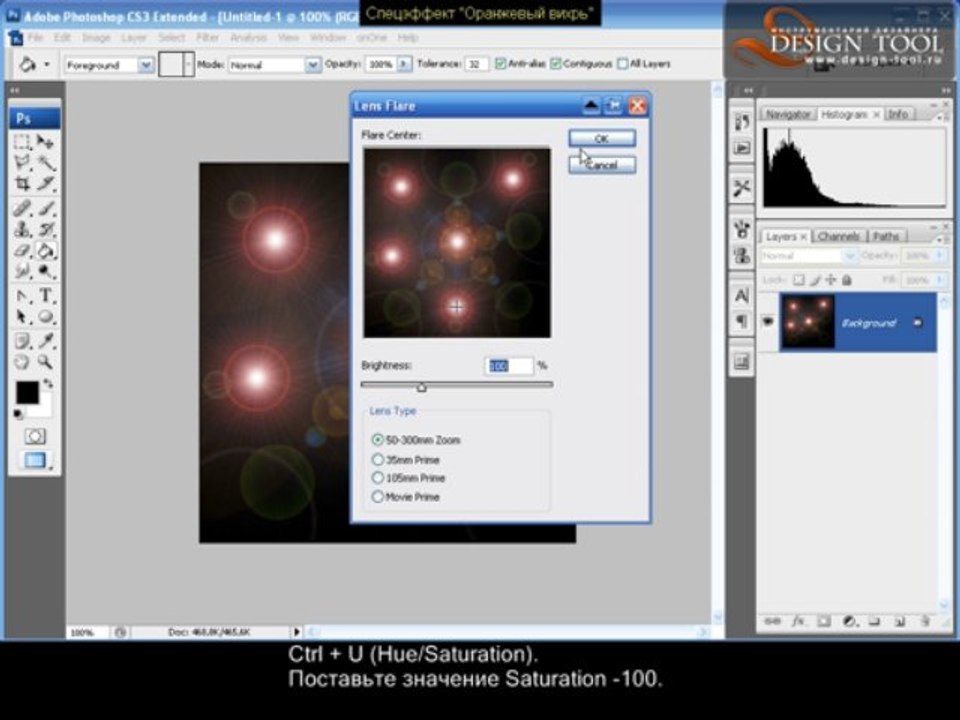Viewport: 960px width, 720px height.
Task: Open the pattern picker dropdown
Action: [x=189, y=64]
